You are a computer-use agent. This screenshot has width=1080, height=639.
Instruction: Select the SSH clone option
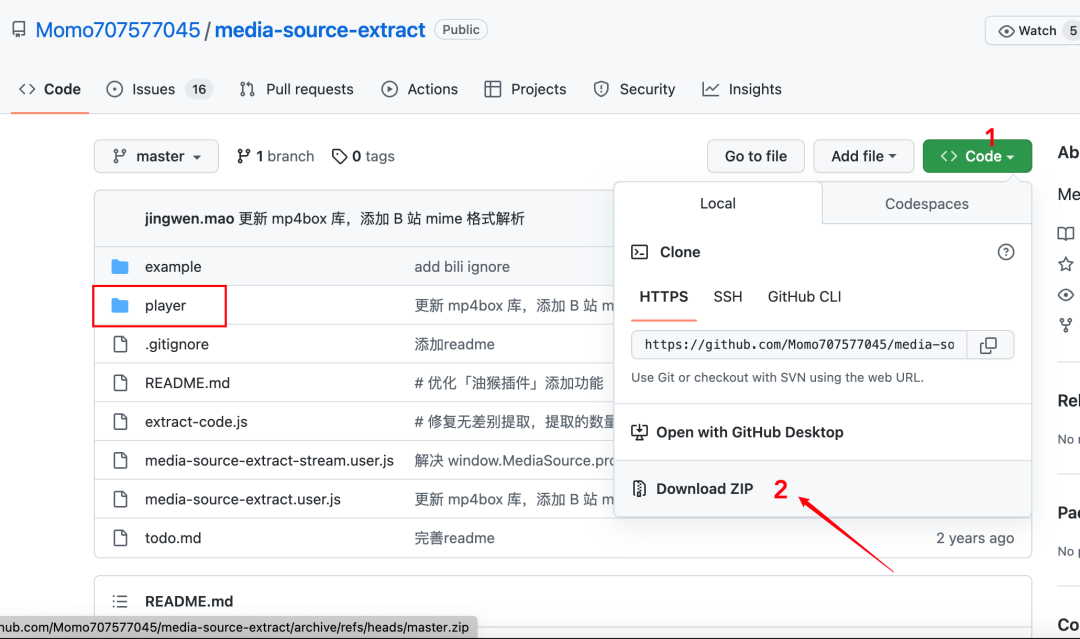click(727, 297)
